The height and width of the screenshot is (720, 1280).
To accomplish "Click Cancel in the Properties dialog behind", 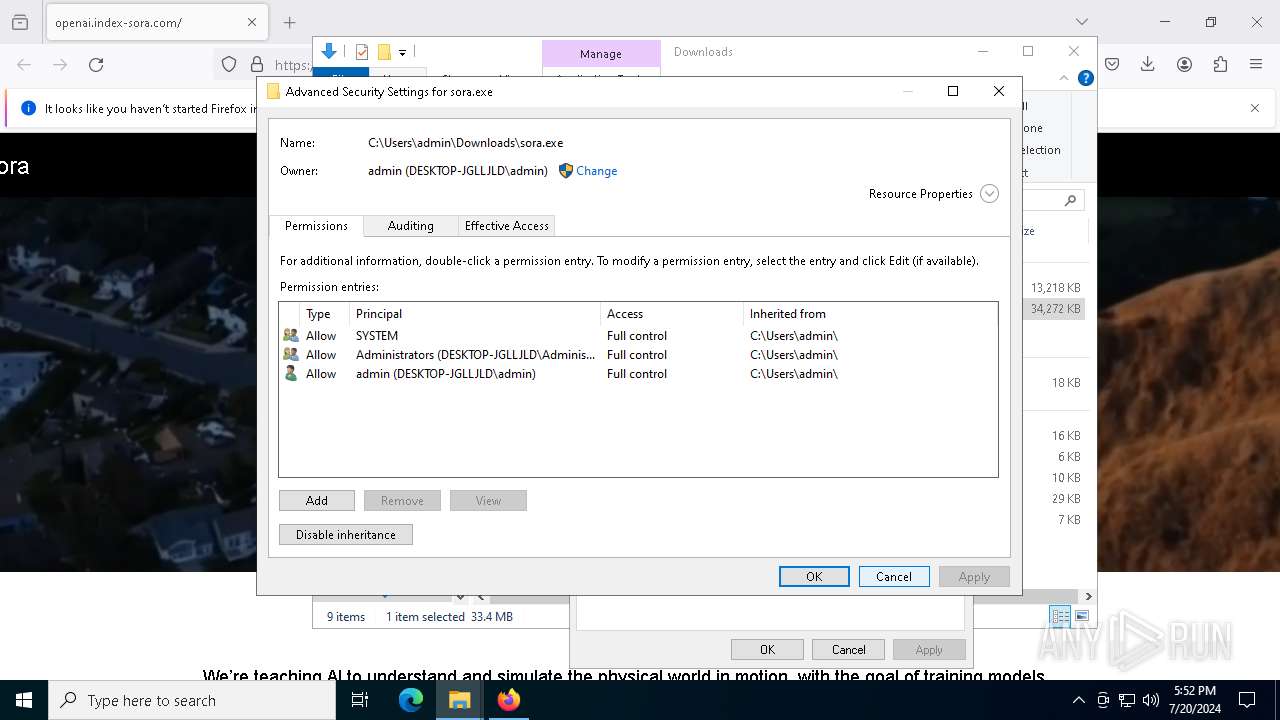I will pos(848,650).
